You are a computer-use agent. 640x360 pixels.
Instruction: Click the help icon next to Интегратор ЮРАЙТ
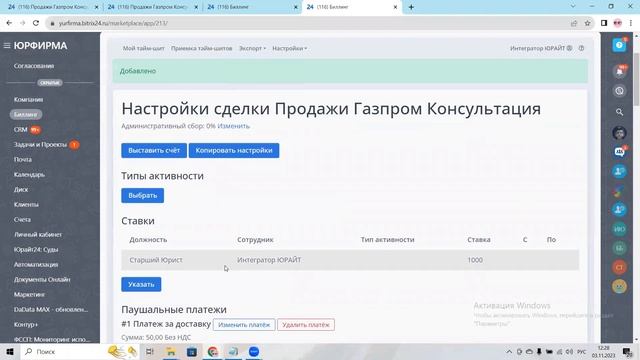[x=581, y=48]
